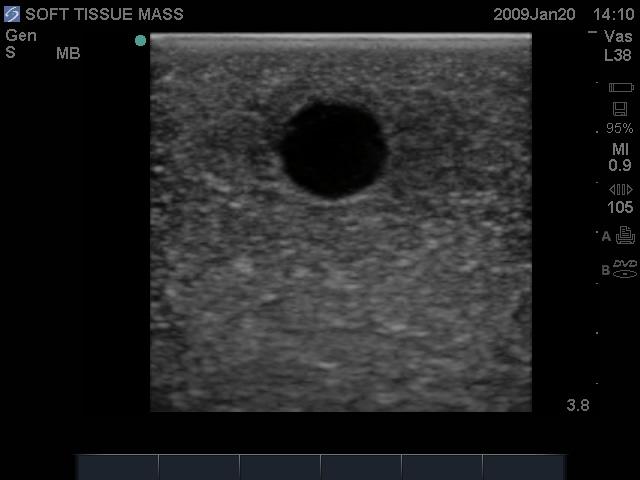Click the MB multibeam indicator
The height and width of the screenshot is (480, 640).
pyautogui.click(x=68, y=53)
